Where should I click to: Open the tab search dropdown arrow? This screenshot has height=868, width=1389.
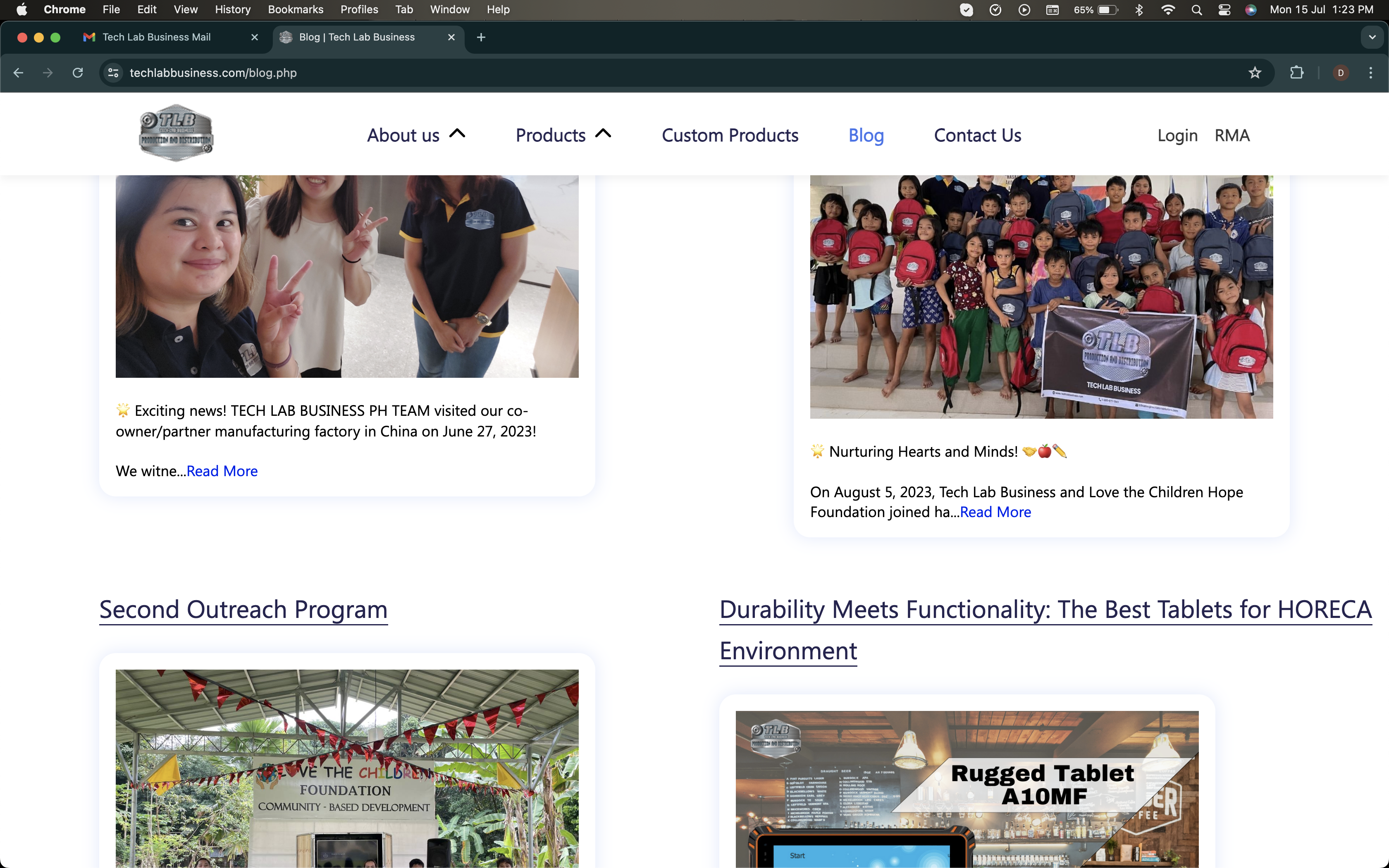[x=1372, y=37]
